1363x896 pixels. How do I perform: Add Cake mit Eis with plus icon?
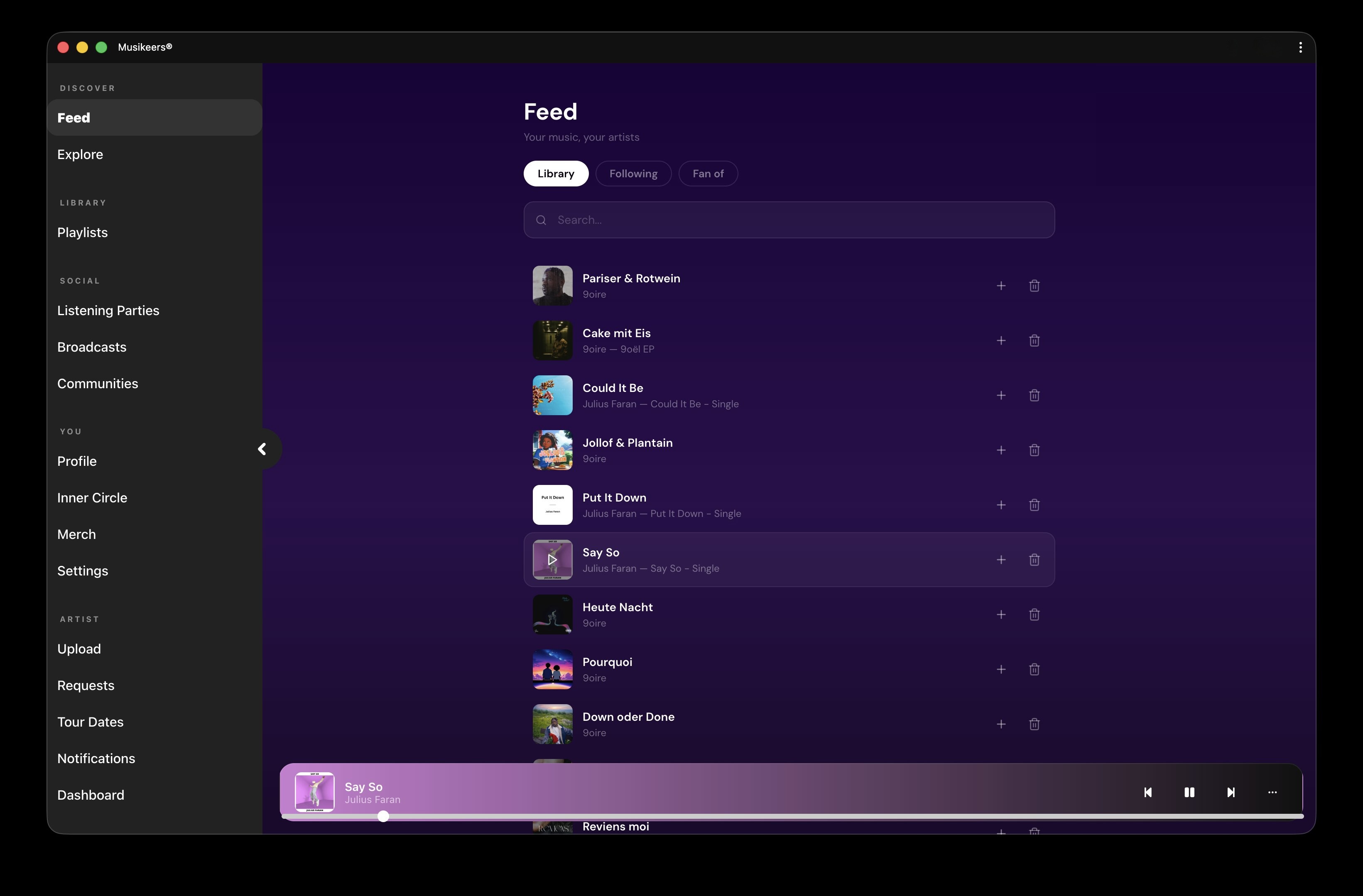1000,340
